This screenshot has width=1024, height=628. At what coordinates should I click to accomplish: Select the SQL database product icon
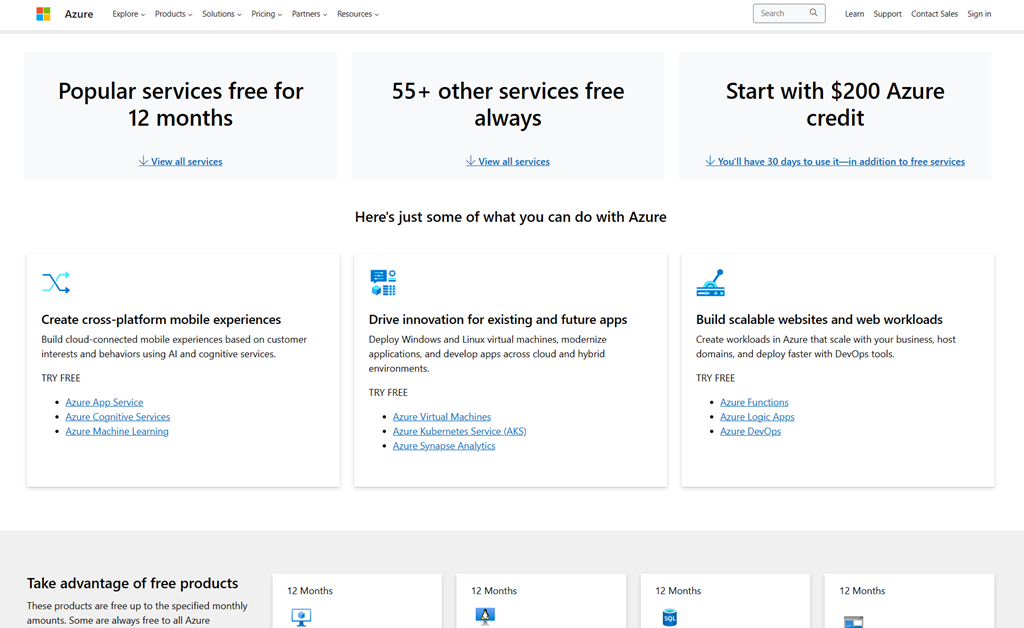(x=669, y=617)
